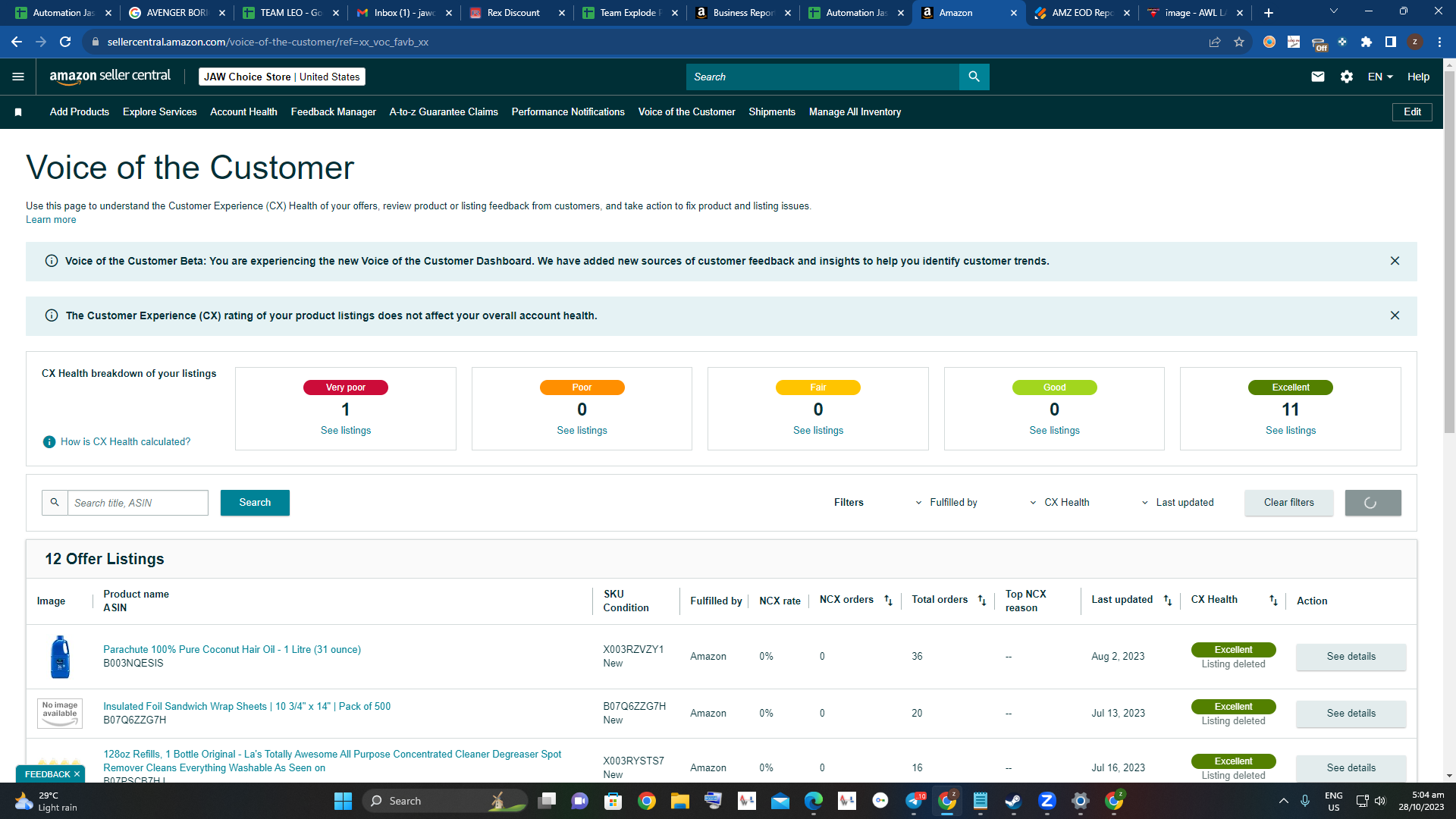
Task: Open the Windows Start menu
Action: [343, 801]
